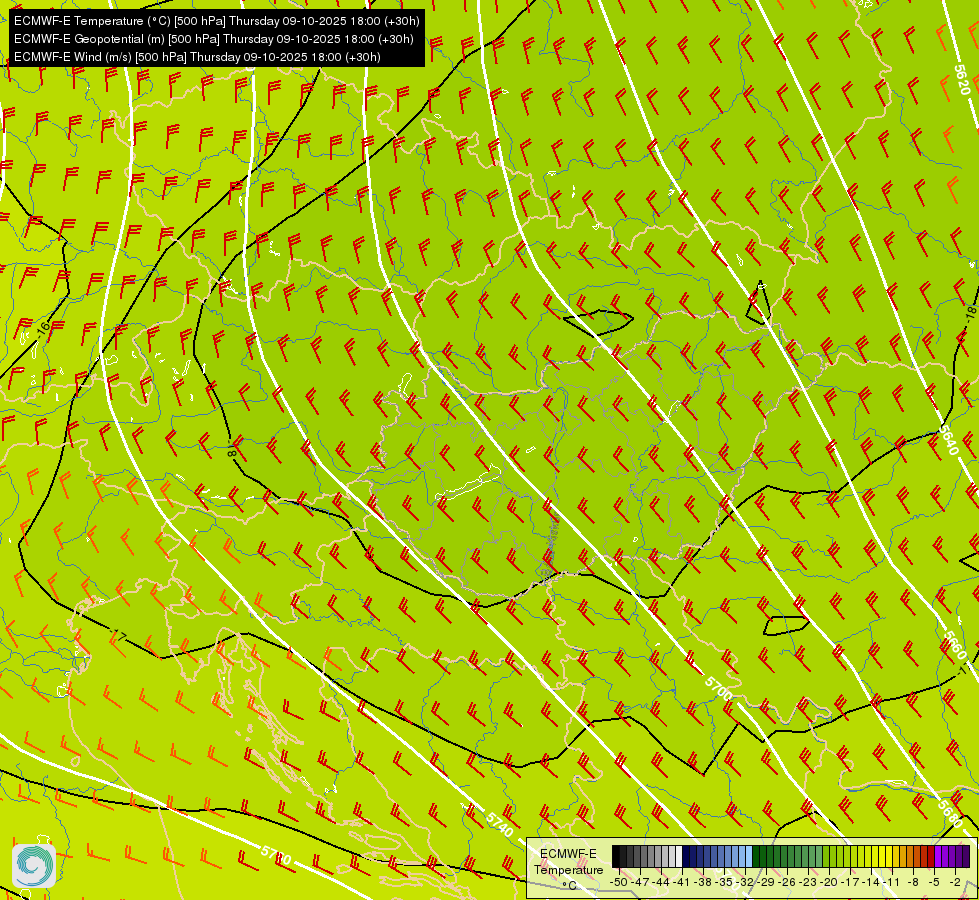Pick the darkest purple swatch at the legend's end
The width and height of the screenshot is (979, 900).
pyautogui.click(x=967, y=856)
